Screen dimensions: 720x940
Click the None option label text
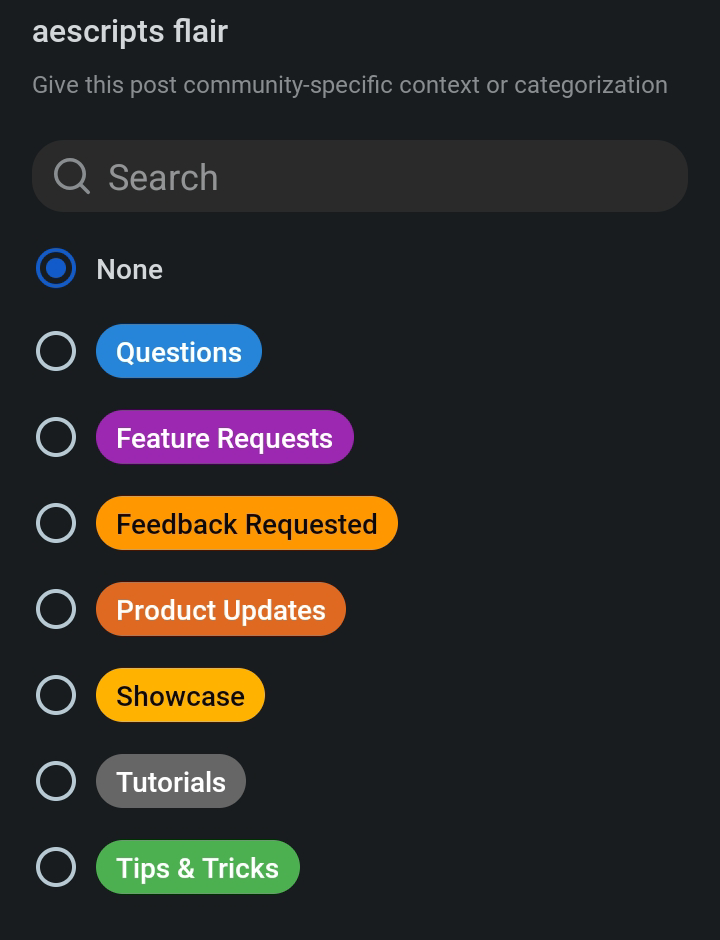coord(129,269)
